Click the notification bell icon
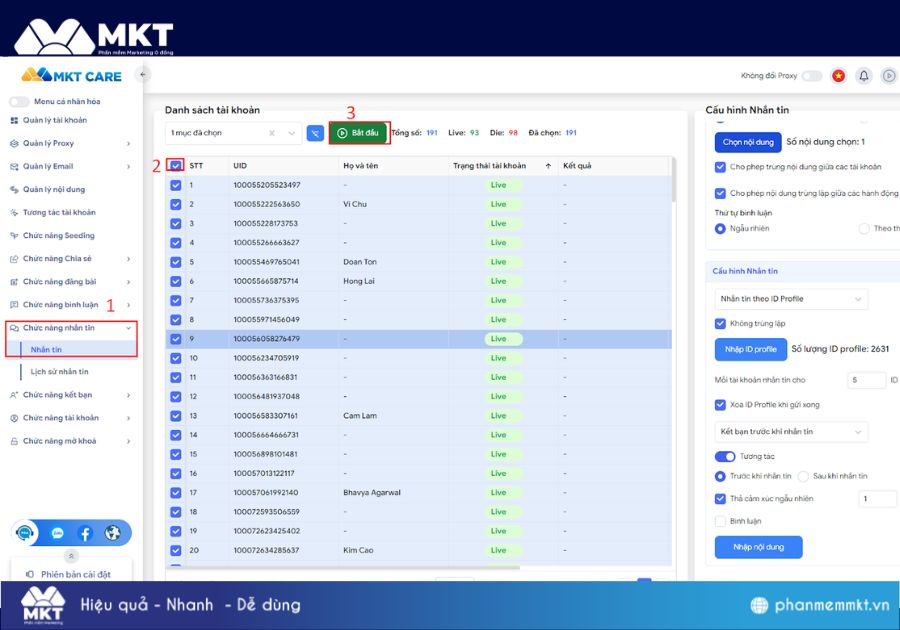The width and height of the screenshot is (900, 630). (864, 76)
